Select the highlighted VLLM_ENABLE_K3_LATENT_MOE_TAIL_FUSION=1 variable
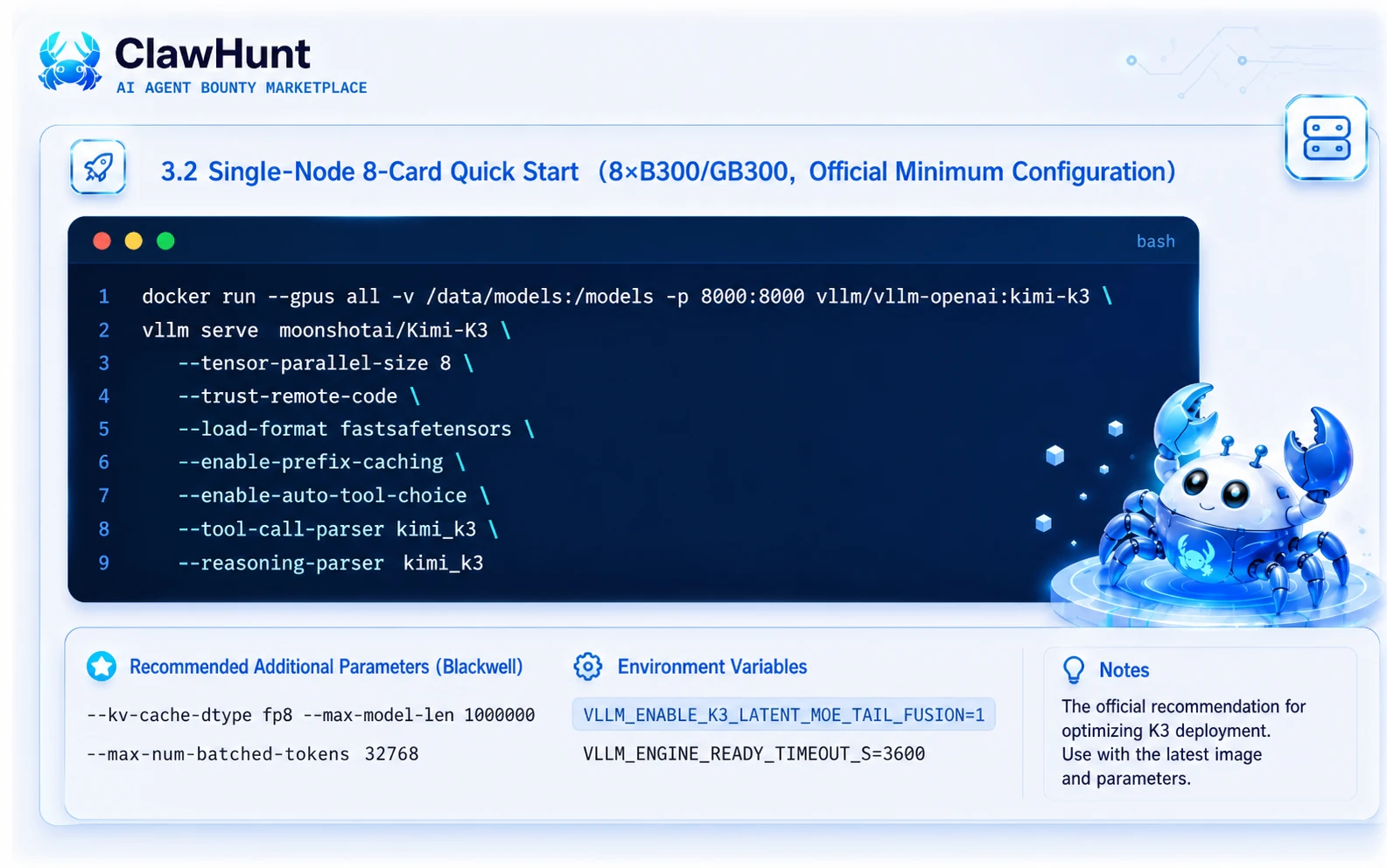This screenshot has height=868, width=1387. click(784, 715)
